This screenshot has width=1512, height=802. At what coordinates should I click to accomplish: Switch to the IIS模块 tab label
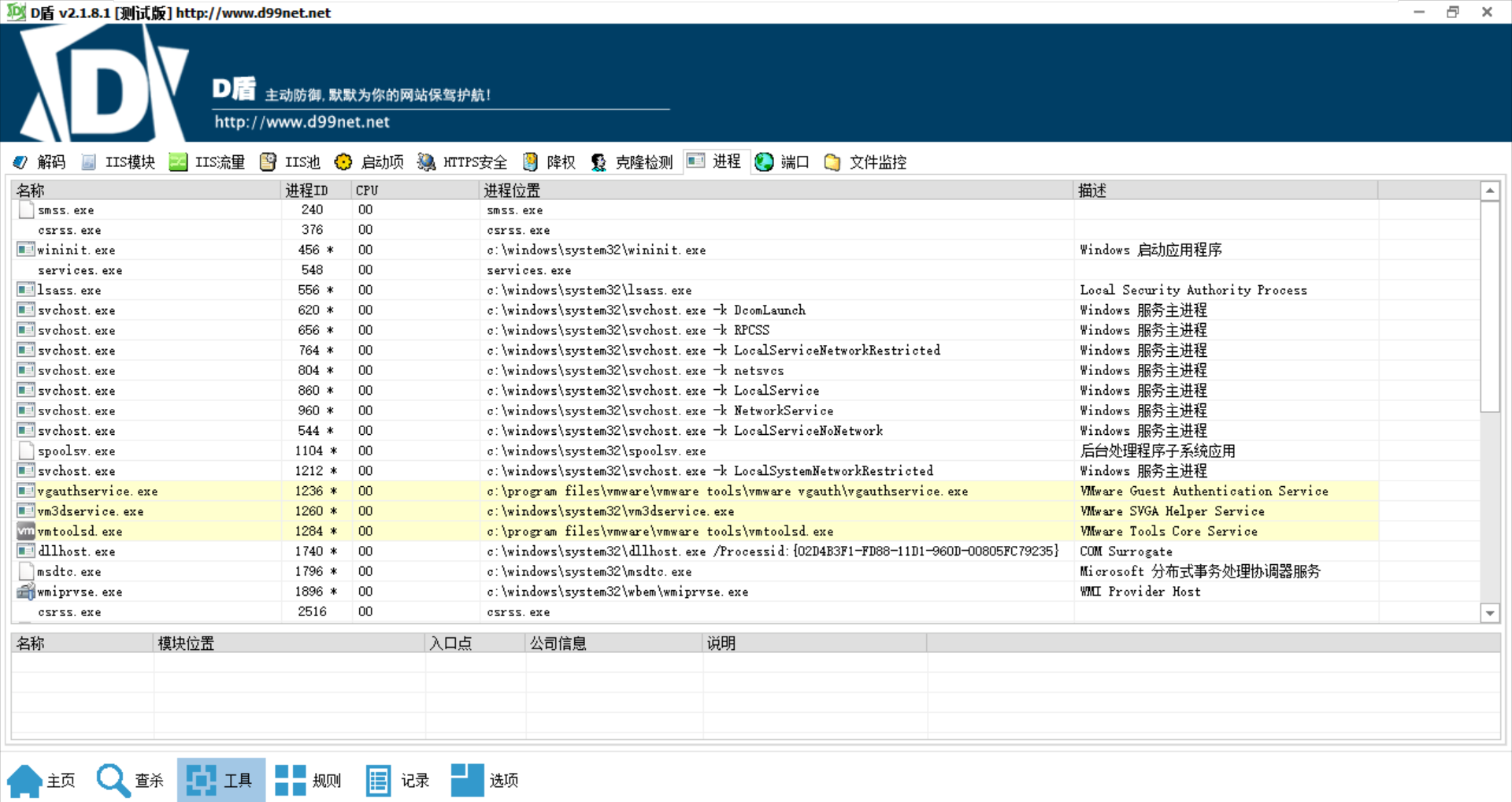(x=130, y=162)
